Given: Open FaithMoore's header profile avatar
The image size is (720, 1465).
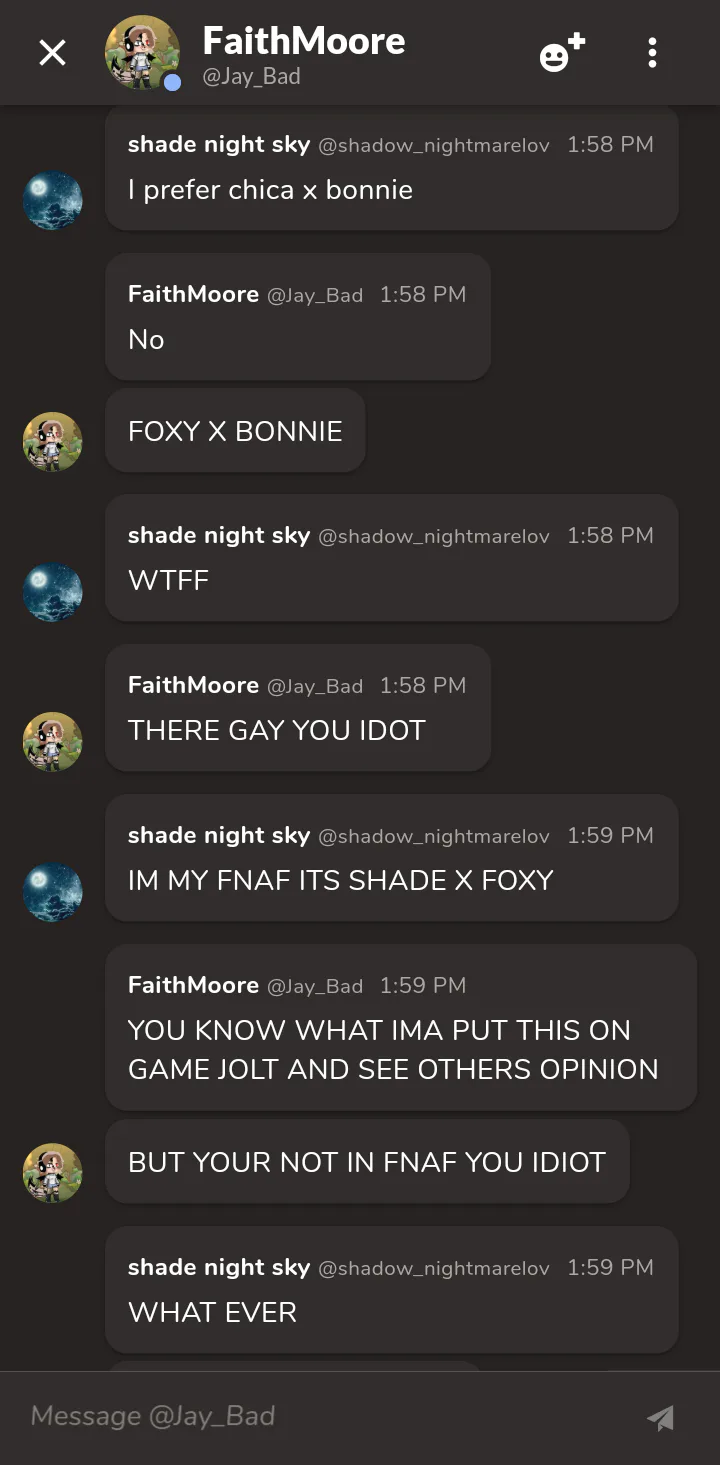Looking at the screenshot, I should tap(143, 53).
